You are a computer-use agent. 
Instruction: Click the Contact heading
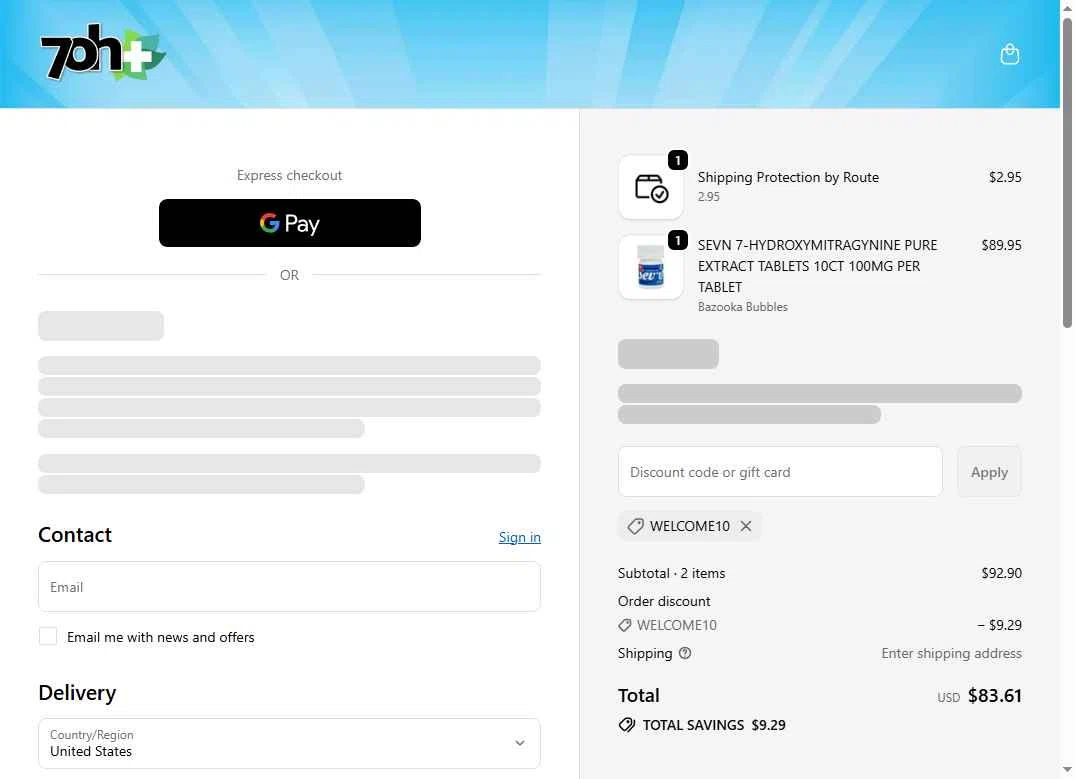pos(75,535)
